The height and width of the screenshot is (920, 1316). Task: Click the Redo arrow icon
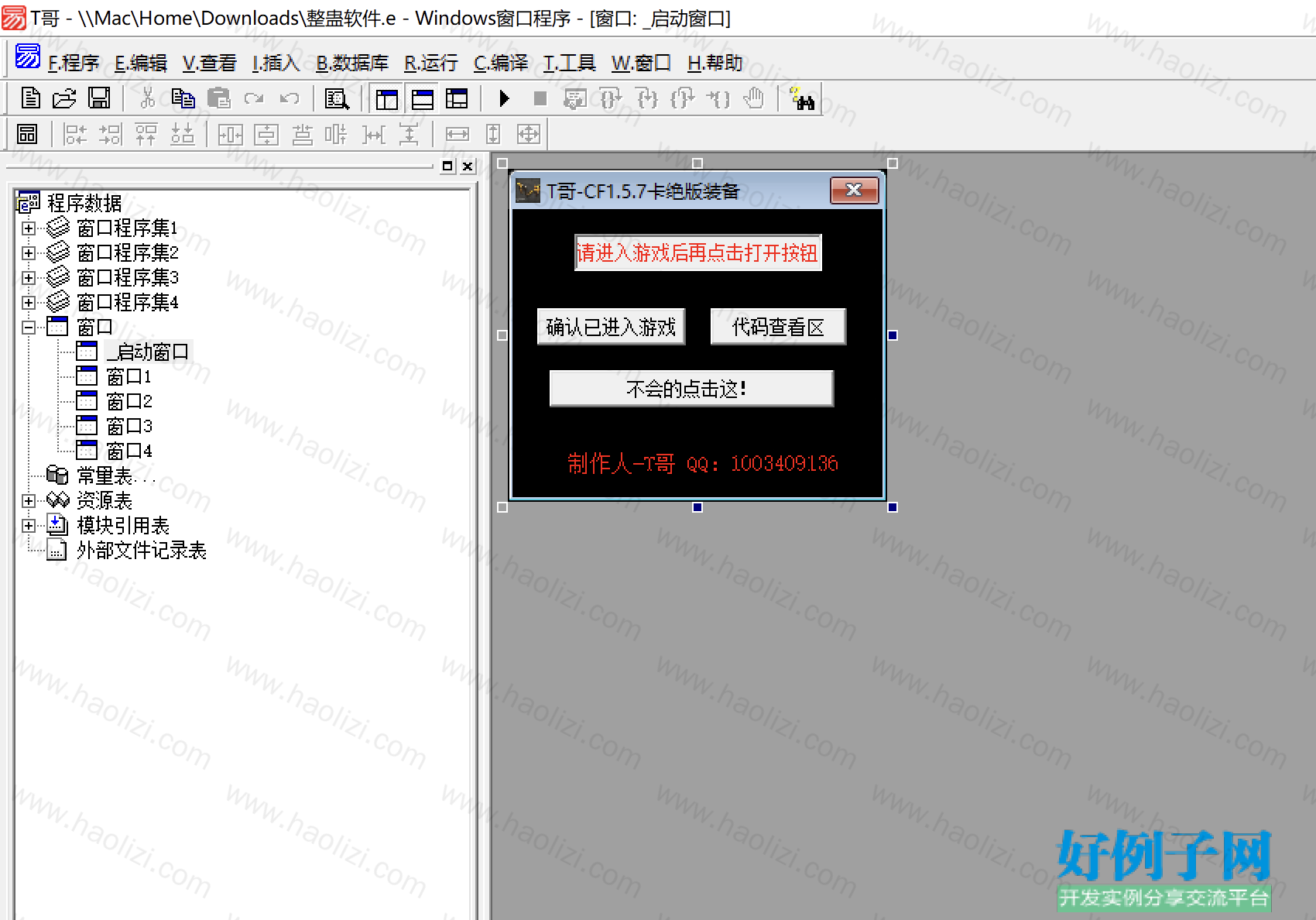coord(254,98)
